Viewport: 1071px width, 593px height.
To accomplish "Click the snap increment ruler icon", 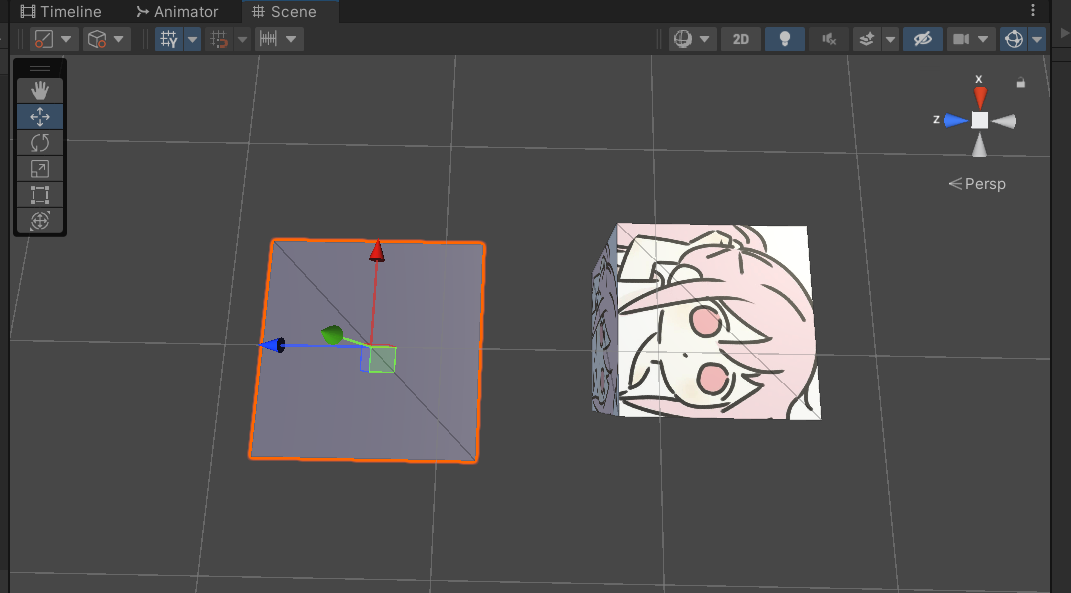I will pyautogui.click(x=268, y=39).
